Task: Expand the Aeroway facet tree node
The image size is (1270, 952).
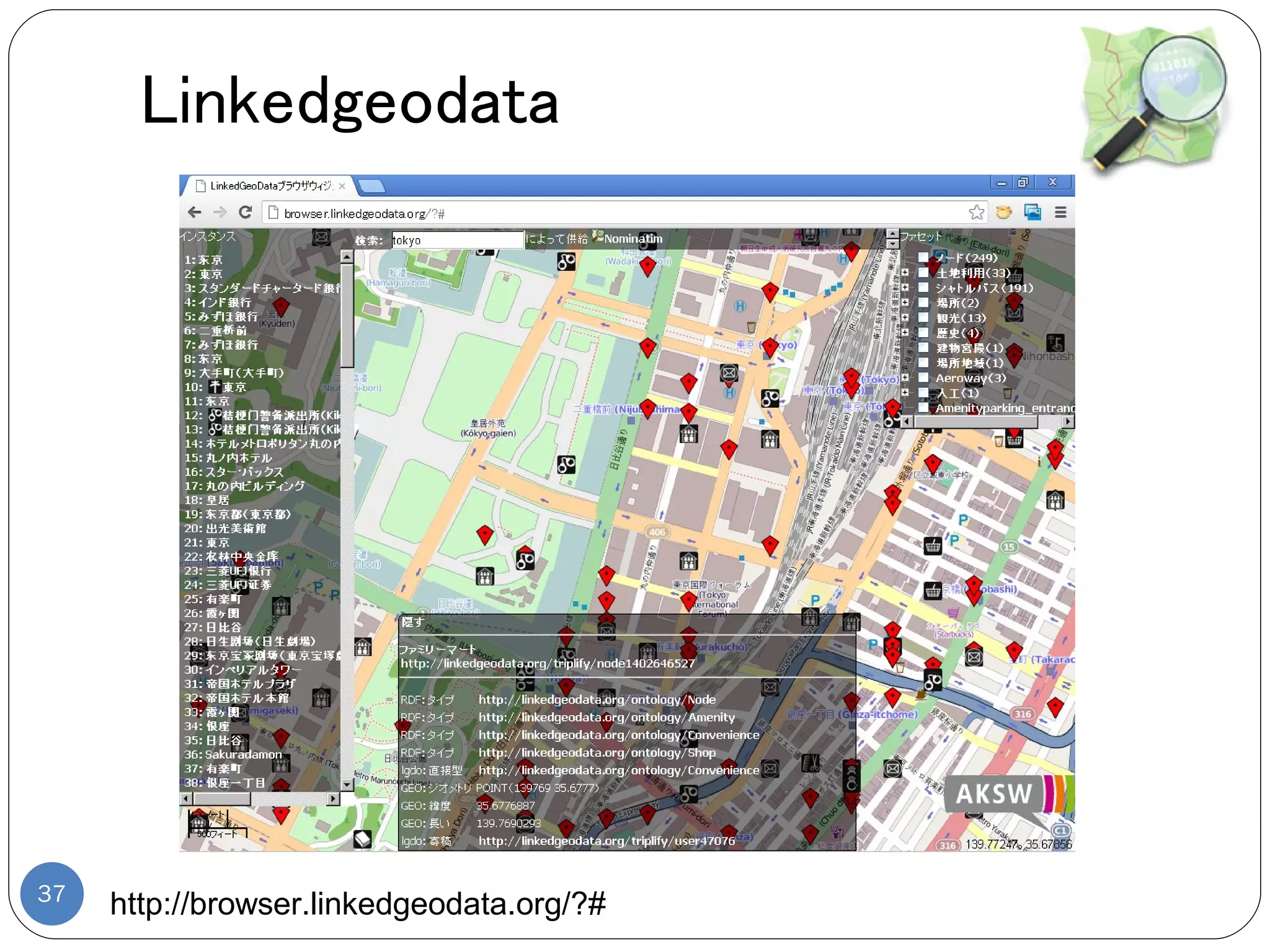Action: [x=905, y=377]
